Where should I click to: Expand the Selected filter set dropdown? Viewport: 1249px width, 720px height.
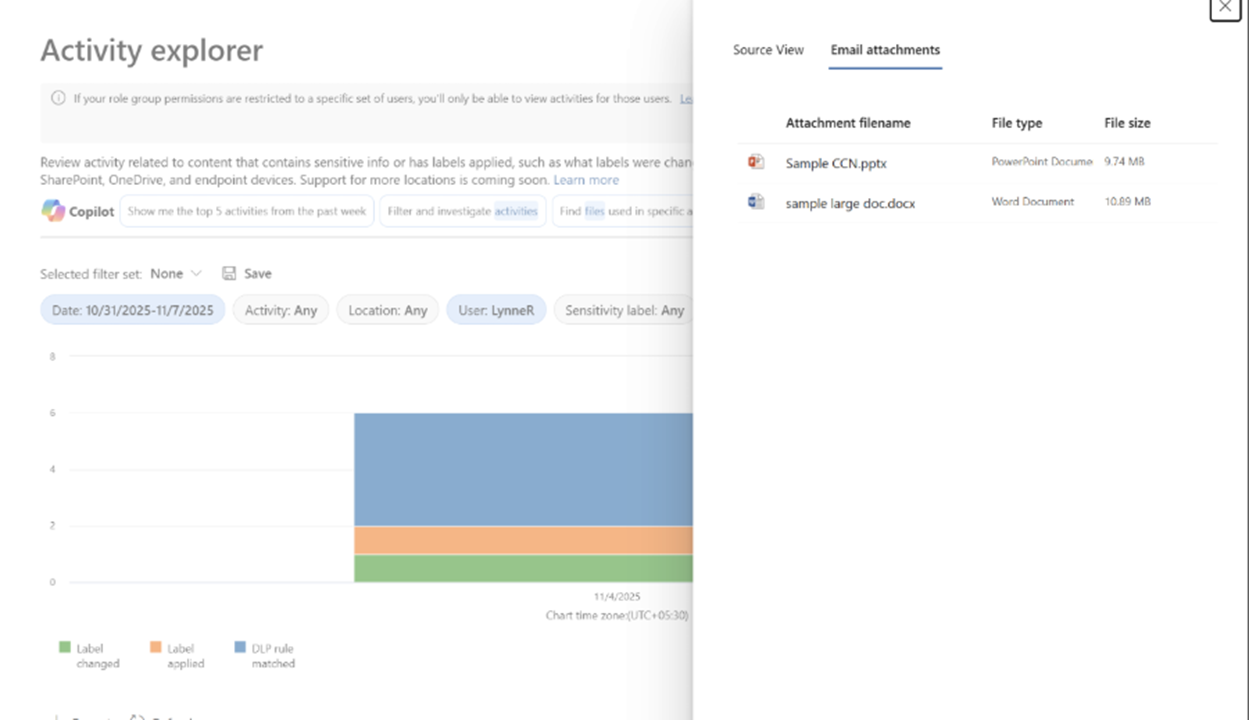point(176,273)
